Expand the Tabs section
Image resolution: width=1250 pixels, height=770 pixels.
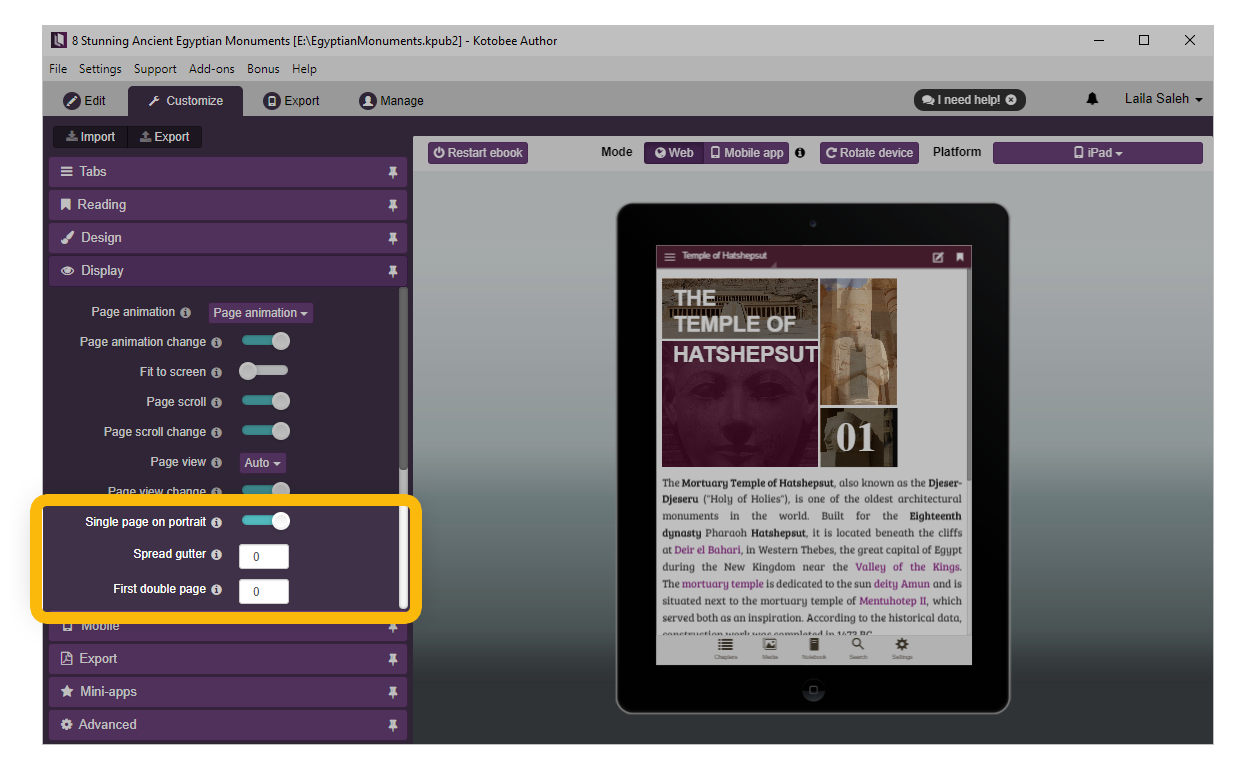[228, 172]
